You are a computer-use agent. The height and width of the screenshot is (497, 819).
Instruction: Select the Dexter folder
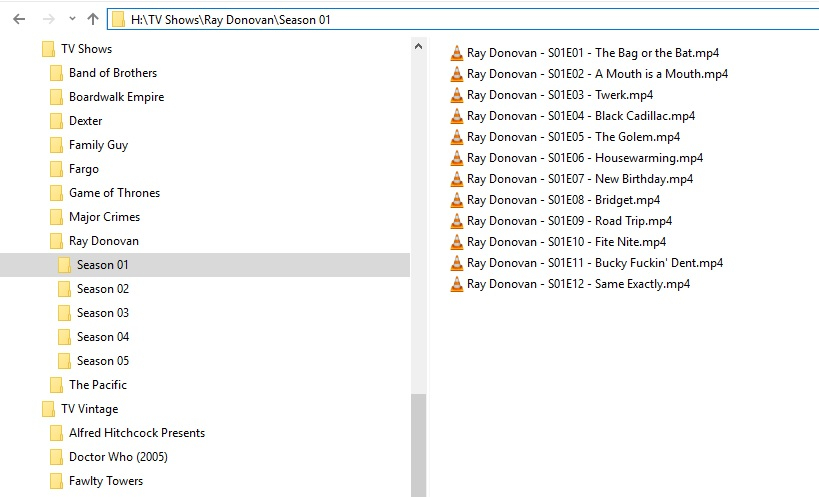tap(86, 121)
